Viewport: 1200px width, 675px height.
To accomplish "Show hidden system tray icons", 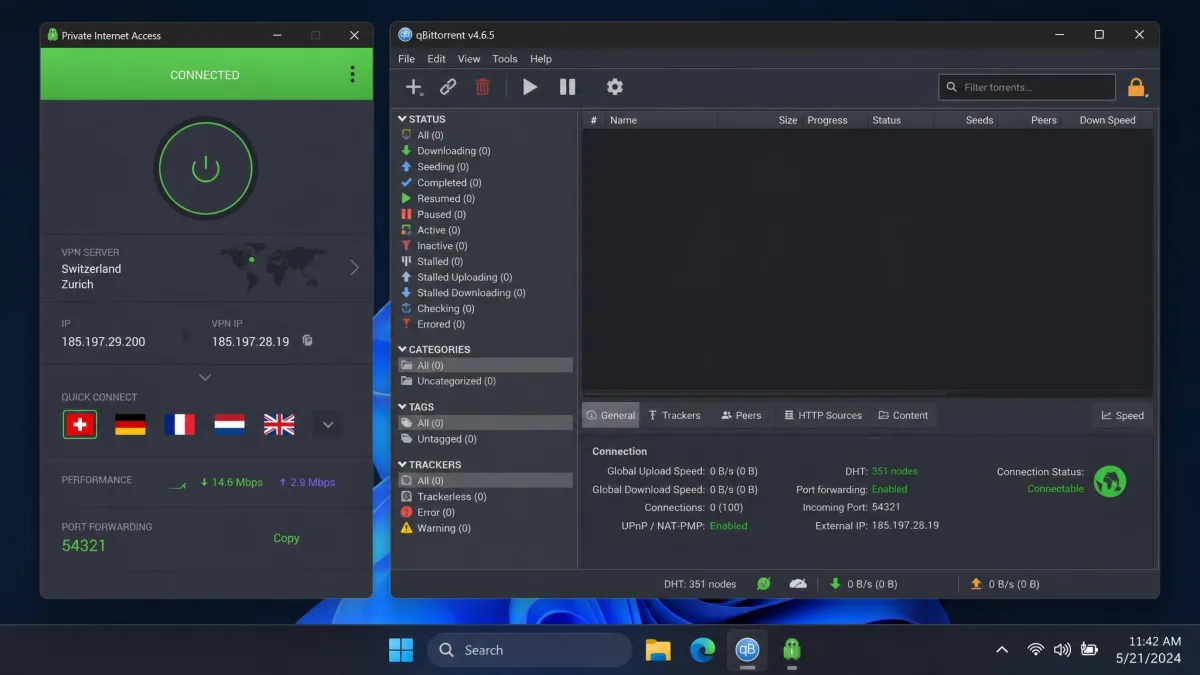I will (1002, 650).
